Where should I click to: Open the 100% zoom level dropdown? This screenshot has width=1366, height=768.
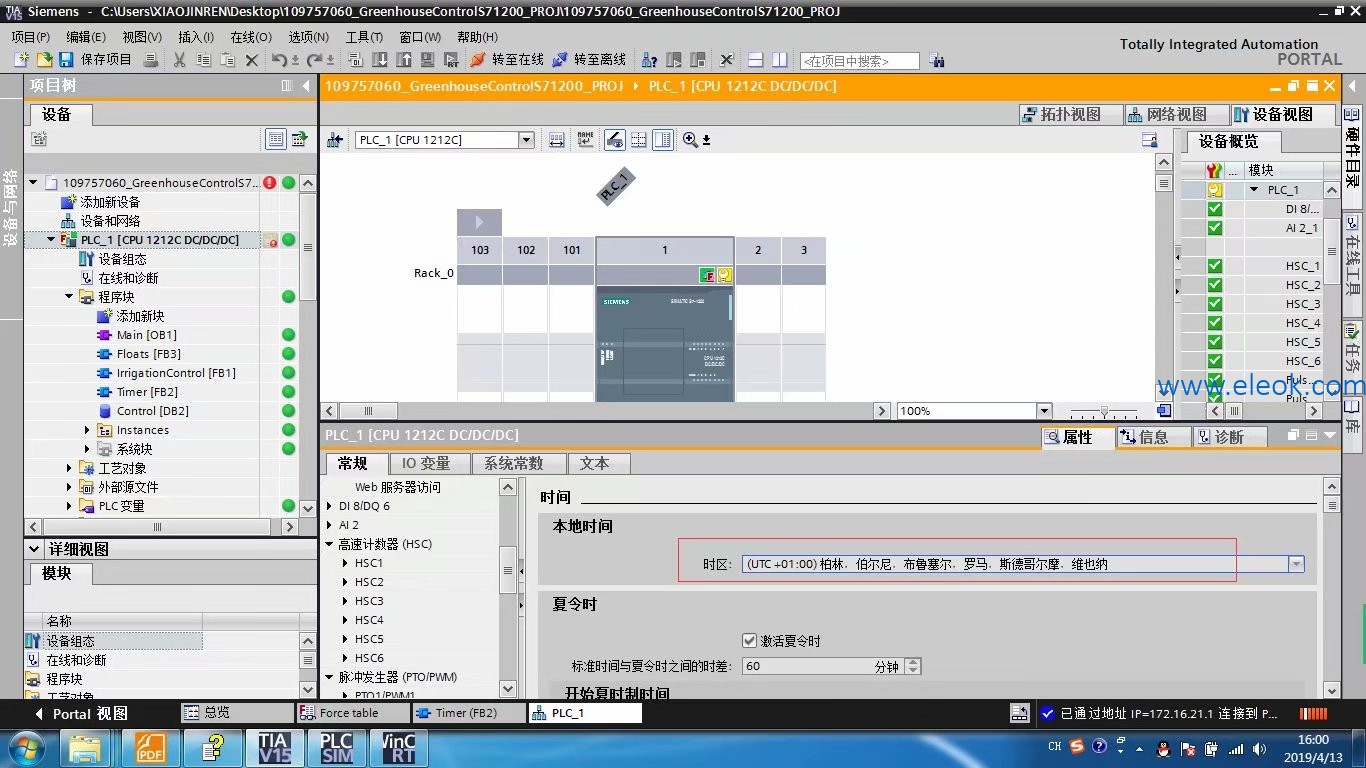1044,411
